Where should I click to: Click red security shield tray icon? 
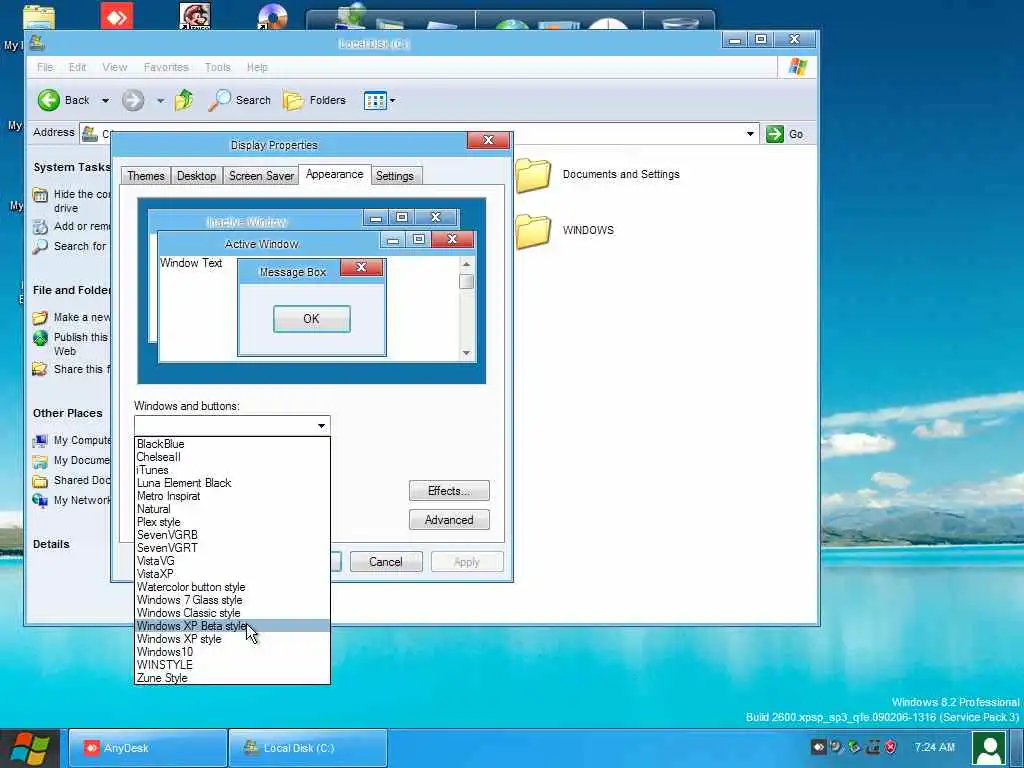(x=891, y=746)
